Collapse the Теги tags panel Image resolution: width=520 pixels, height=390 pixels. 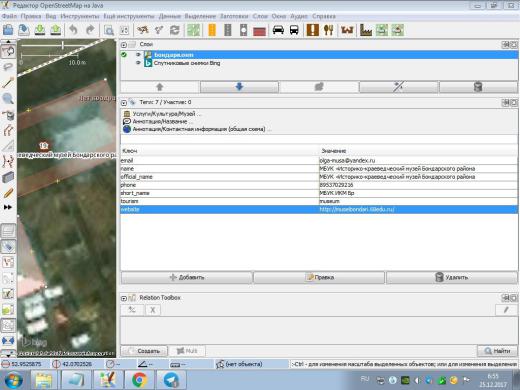pos(124,102)
